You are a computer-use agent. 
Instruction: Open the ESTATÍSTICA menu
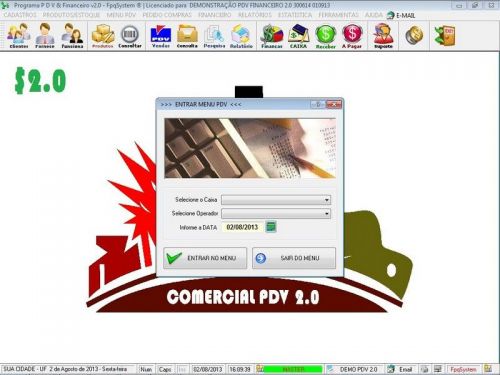[295, 15]
